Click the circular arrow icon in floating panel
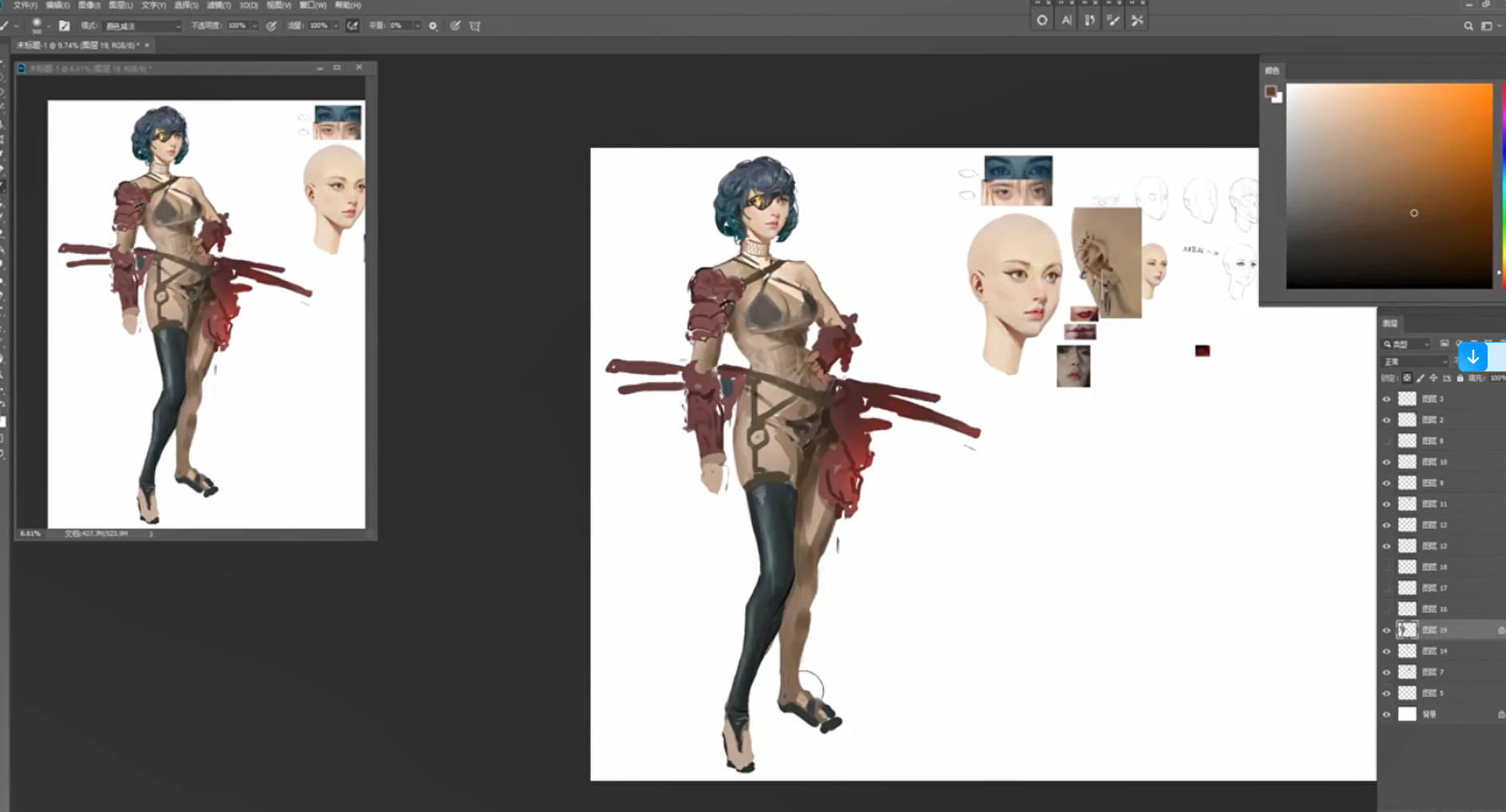The image size is (1506, 812). [1042, 20]
